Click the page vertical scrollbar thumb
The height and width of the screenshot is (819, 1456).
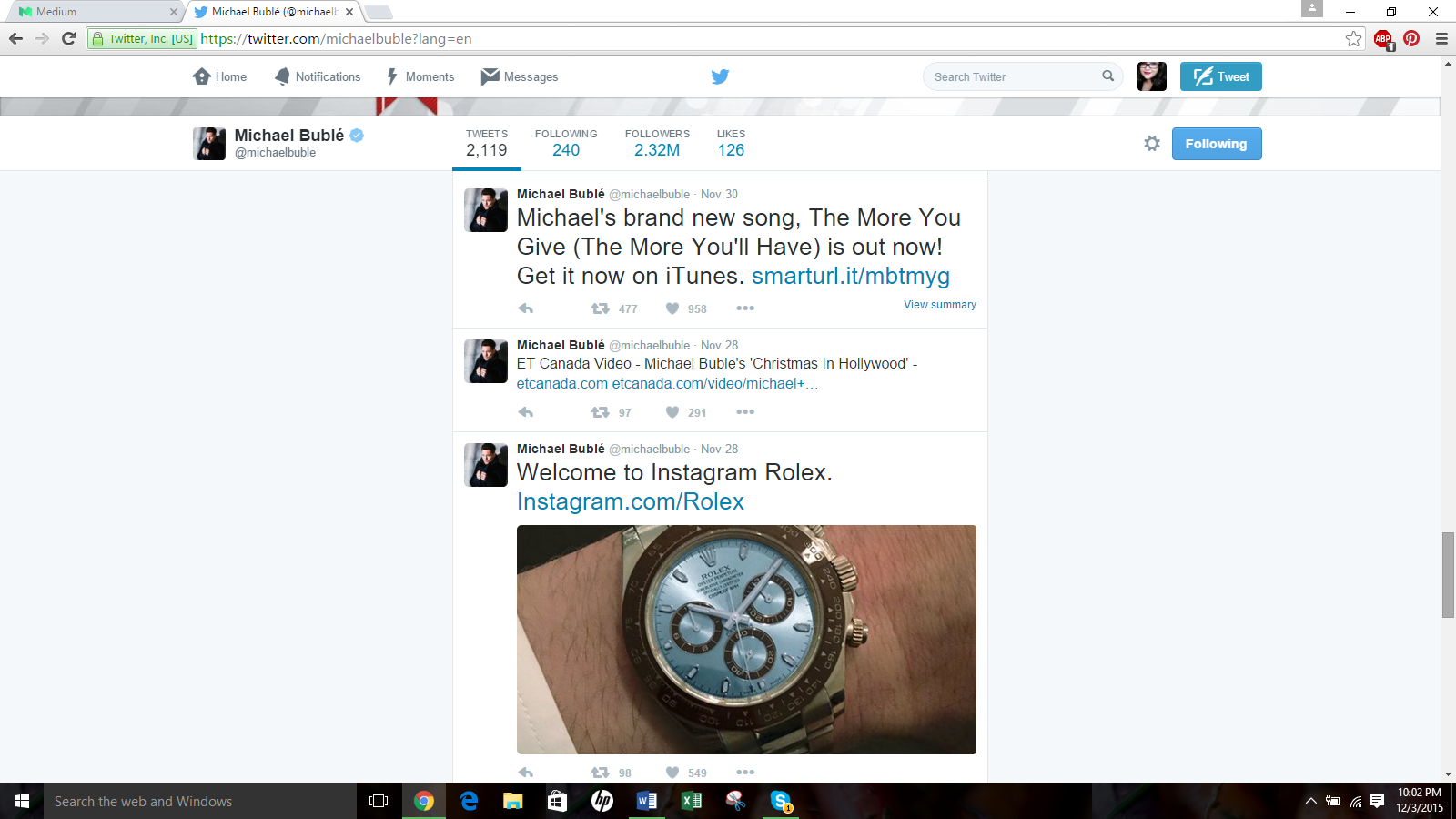pyautogui.click(x=1448, y=575)
